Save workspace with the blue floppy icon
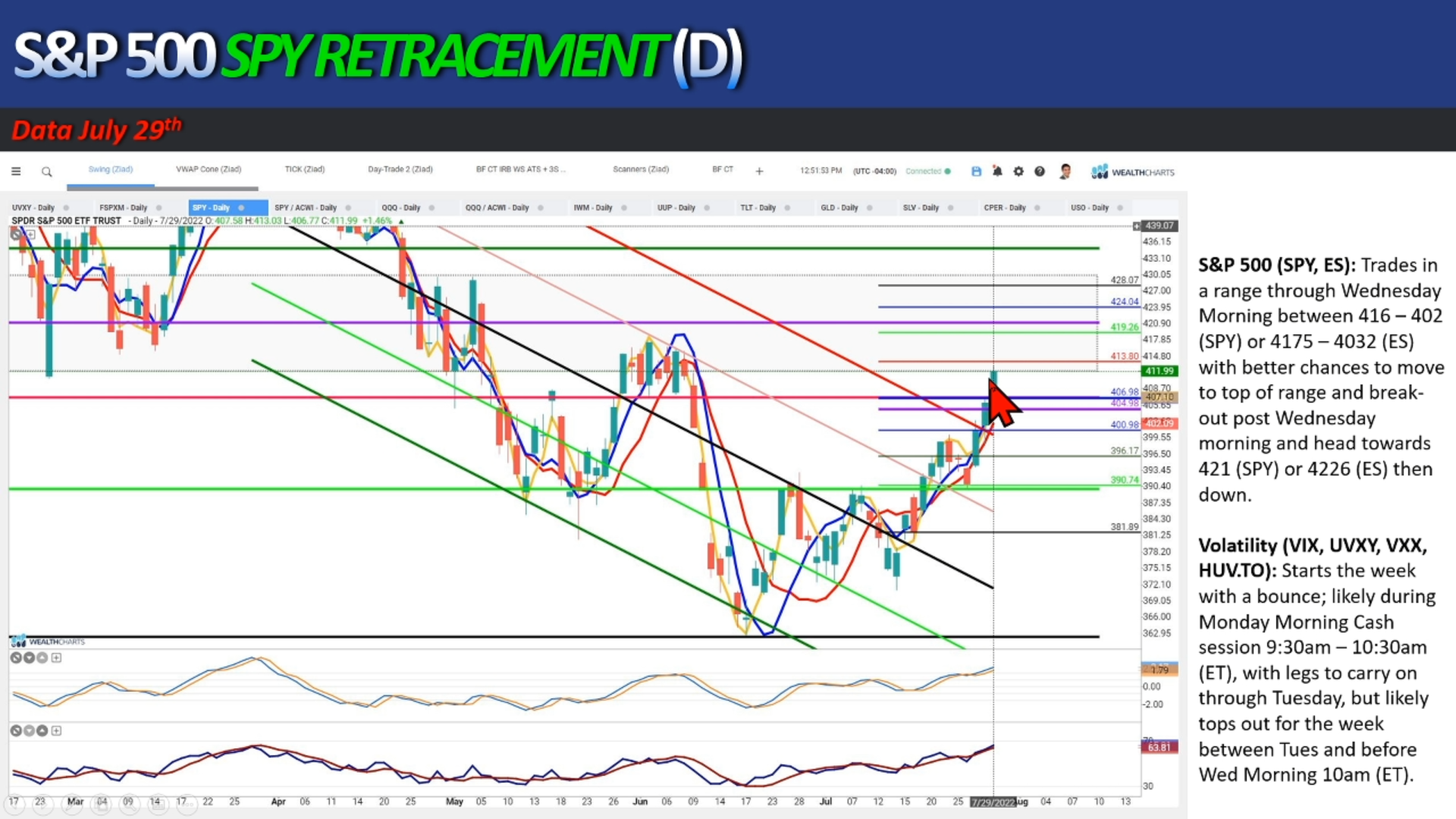Image resolution: width=1456 pixels, height=819 pixels. [976, 171]
